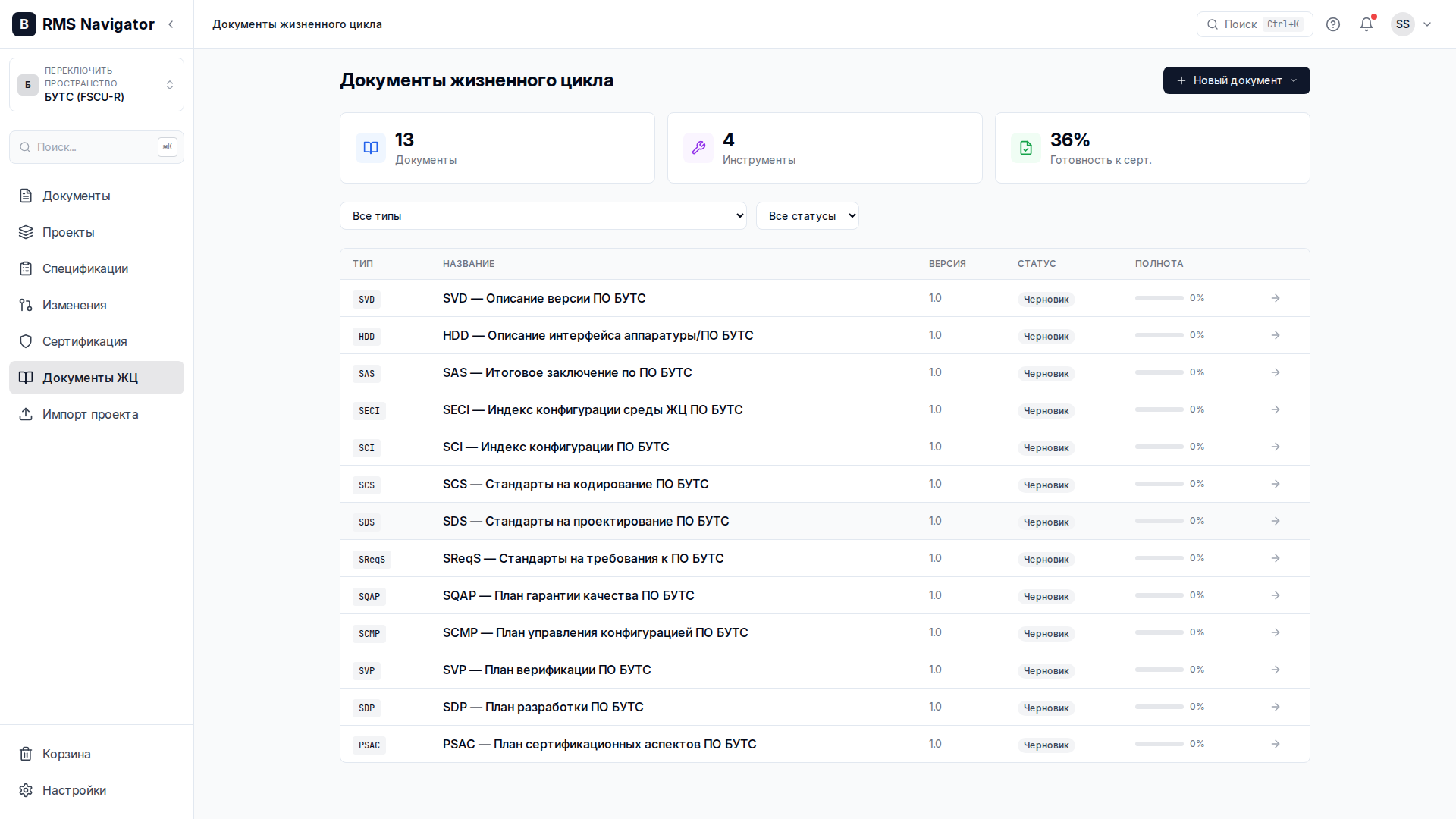Open SDP — План разработки ПО БУТС
The height and width of the screenshot is (819, 1456).
(543, 707)
